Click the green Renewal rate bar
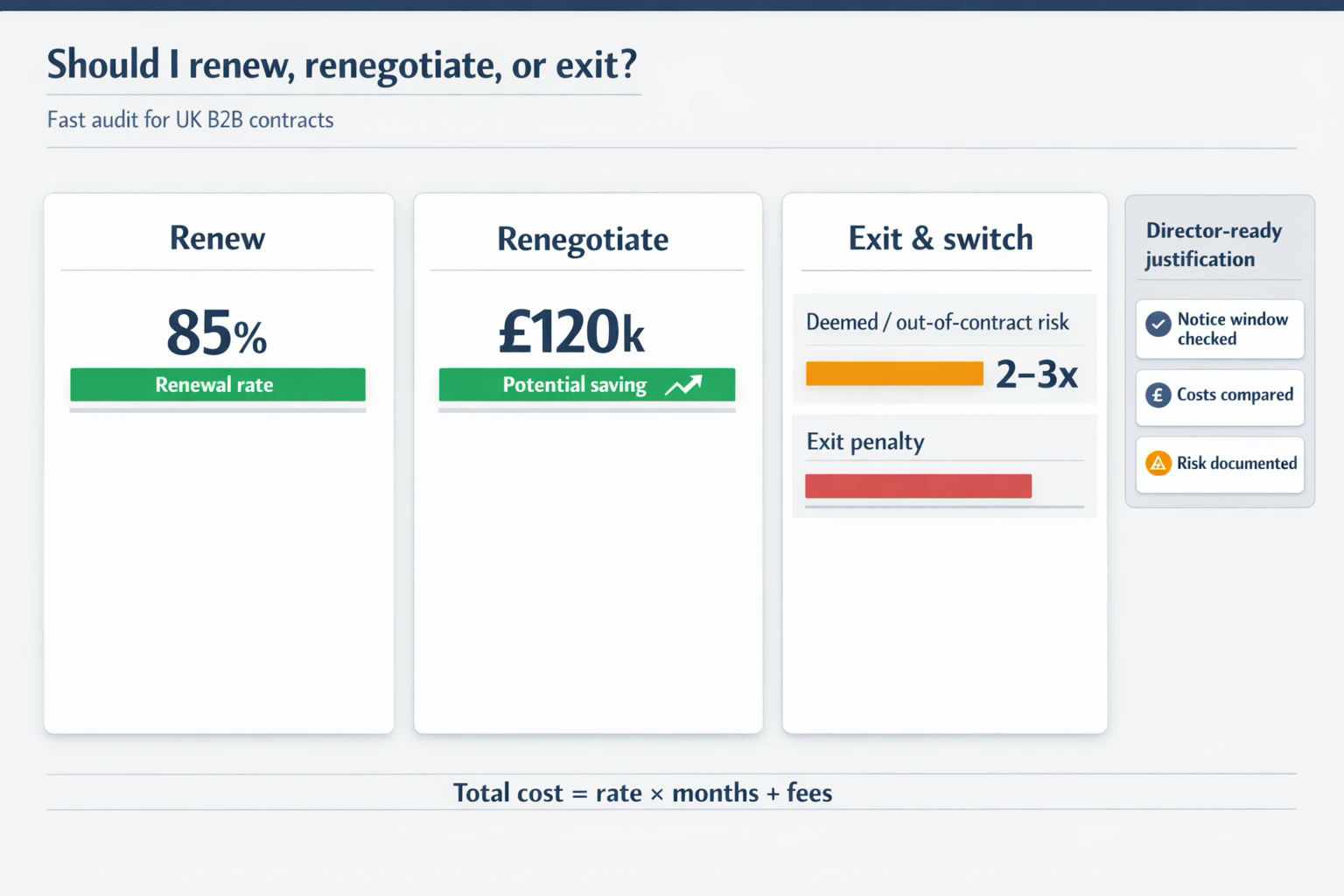1344x896 pixels. (218, 385)
